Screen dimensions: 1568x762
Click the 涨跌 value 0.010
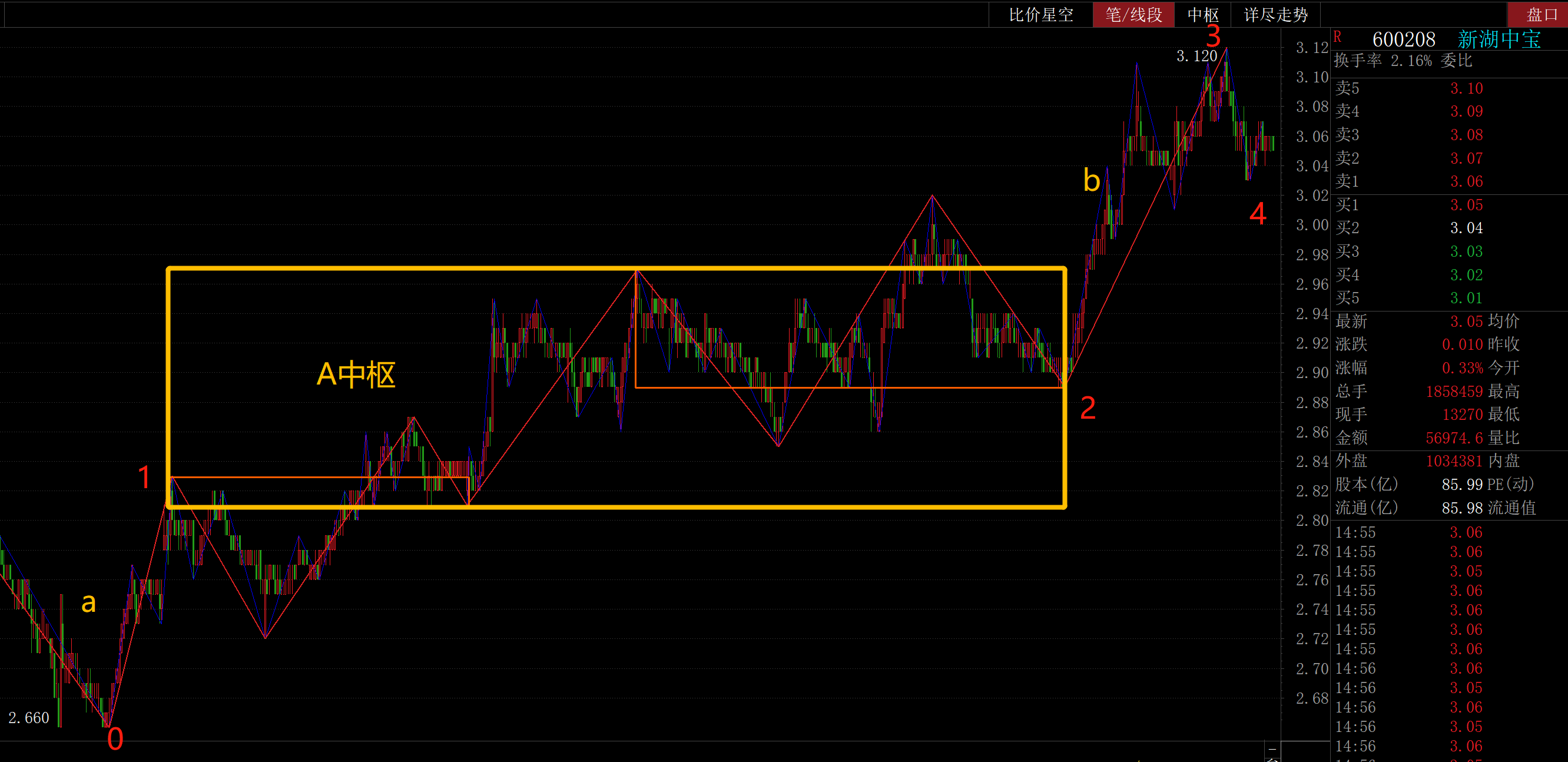pyautogui.click(x=1462, y=344)
